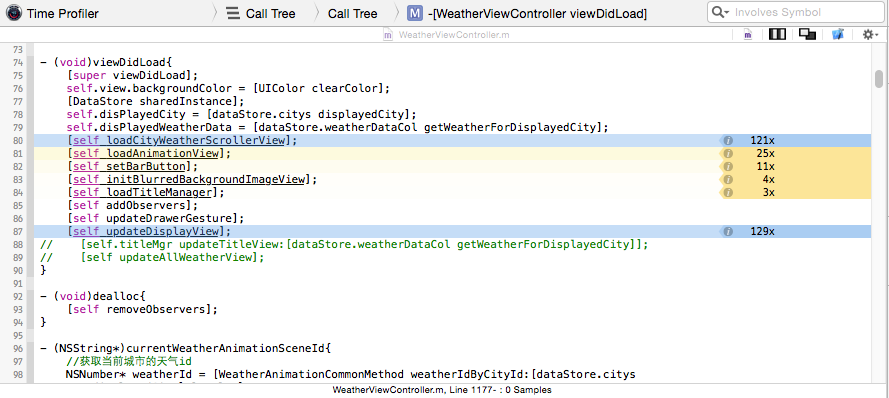Open file in Xcode via blueprint icon
The height and width of the screenshot is (398, 889).
click(x=838, y=35)
